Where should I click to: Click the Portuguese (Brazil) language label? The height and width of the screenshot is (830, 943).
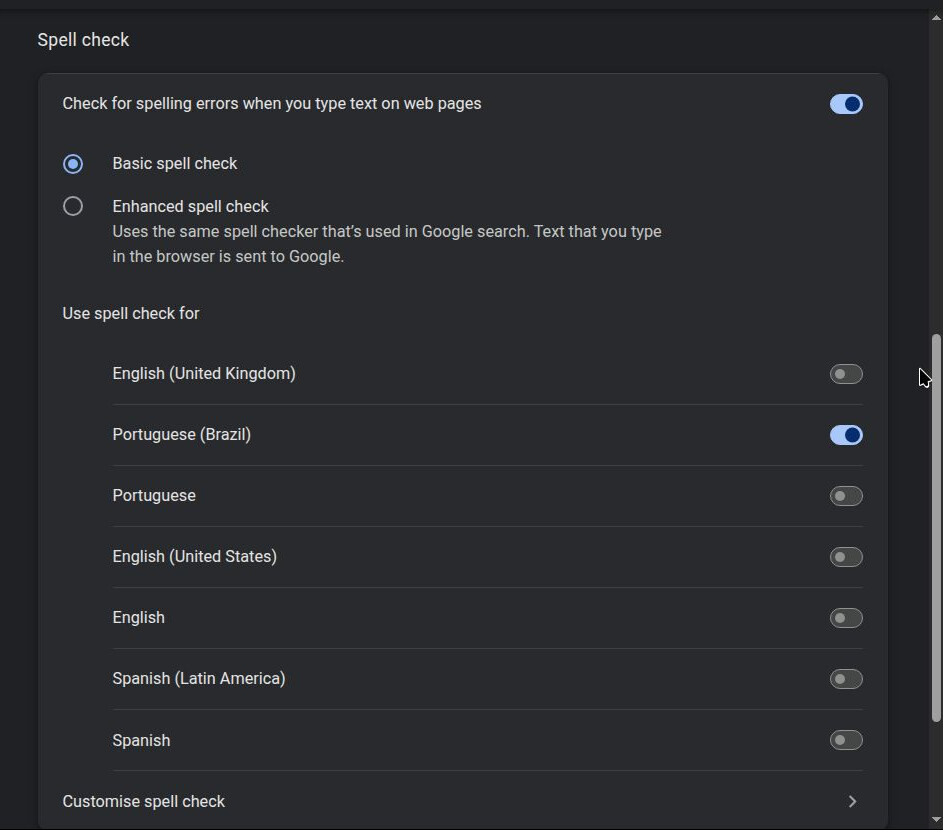point(181,435)
